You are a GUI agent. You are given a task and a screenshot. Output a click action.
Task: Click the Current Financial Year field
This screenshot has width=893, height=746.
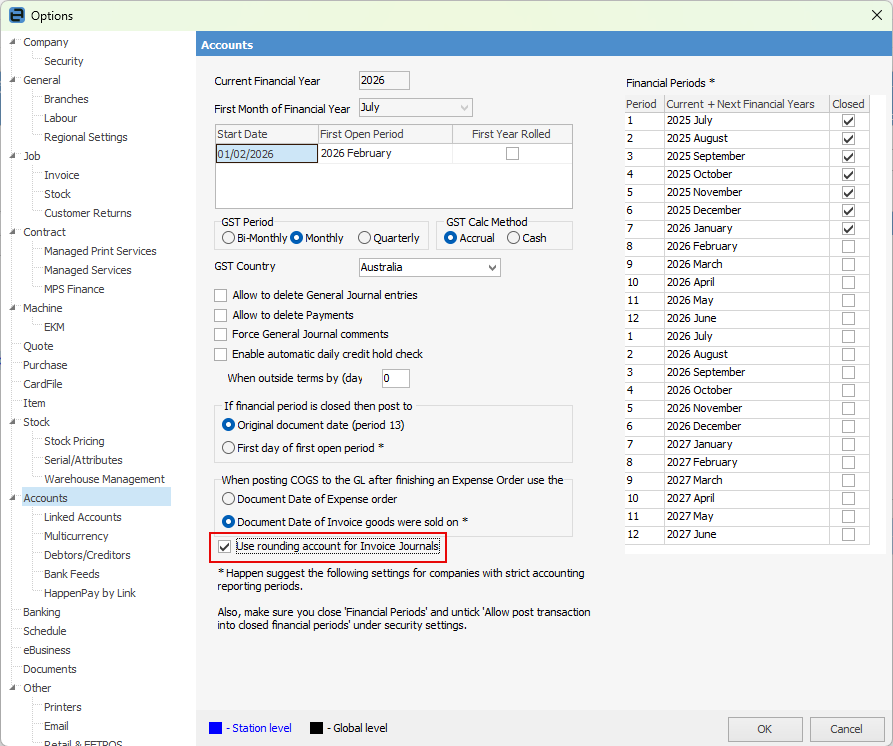pos(384,80)
